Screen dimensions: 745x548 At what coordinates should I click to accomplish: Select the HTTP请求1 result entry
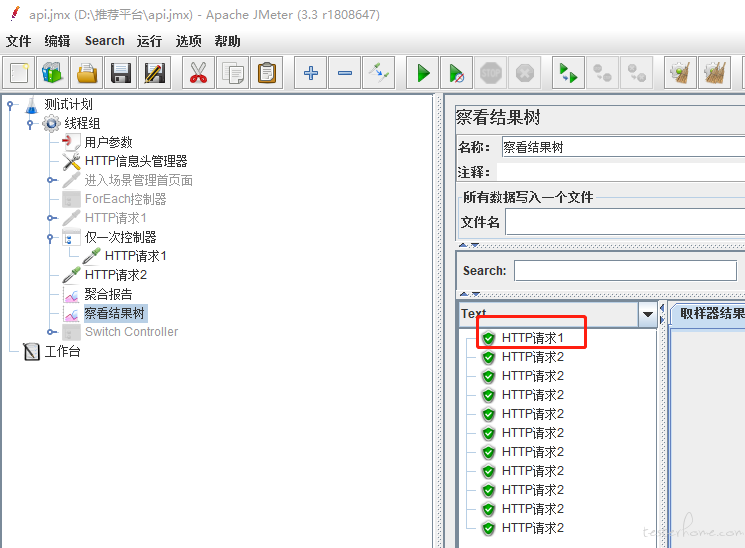click(x=532, y=338)
